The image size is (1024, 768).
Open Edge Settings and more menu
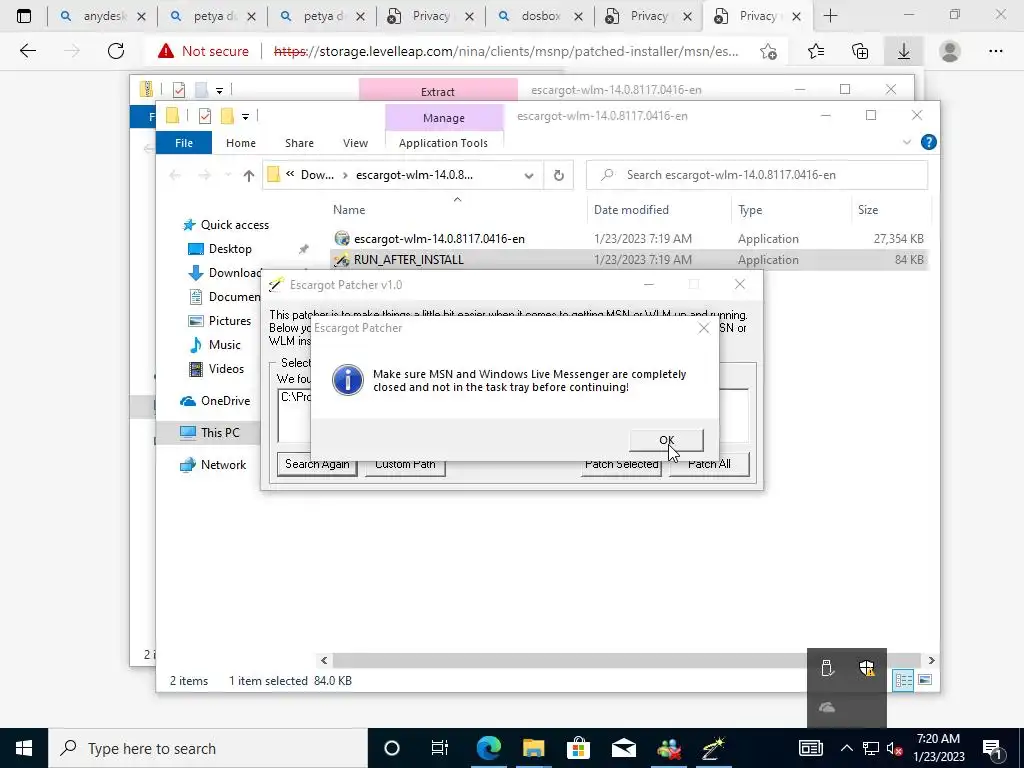tap(995, 51)
